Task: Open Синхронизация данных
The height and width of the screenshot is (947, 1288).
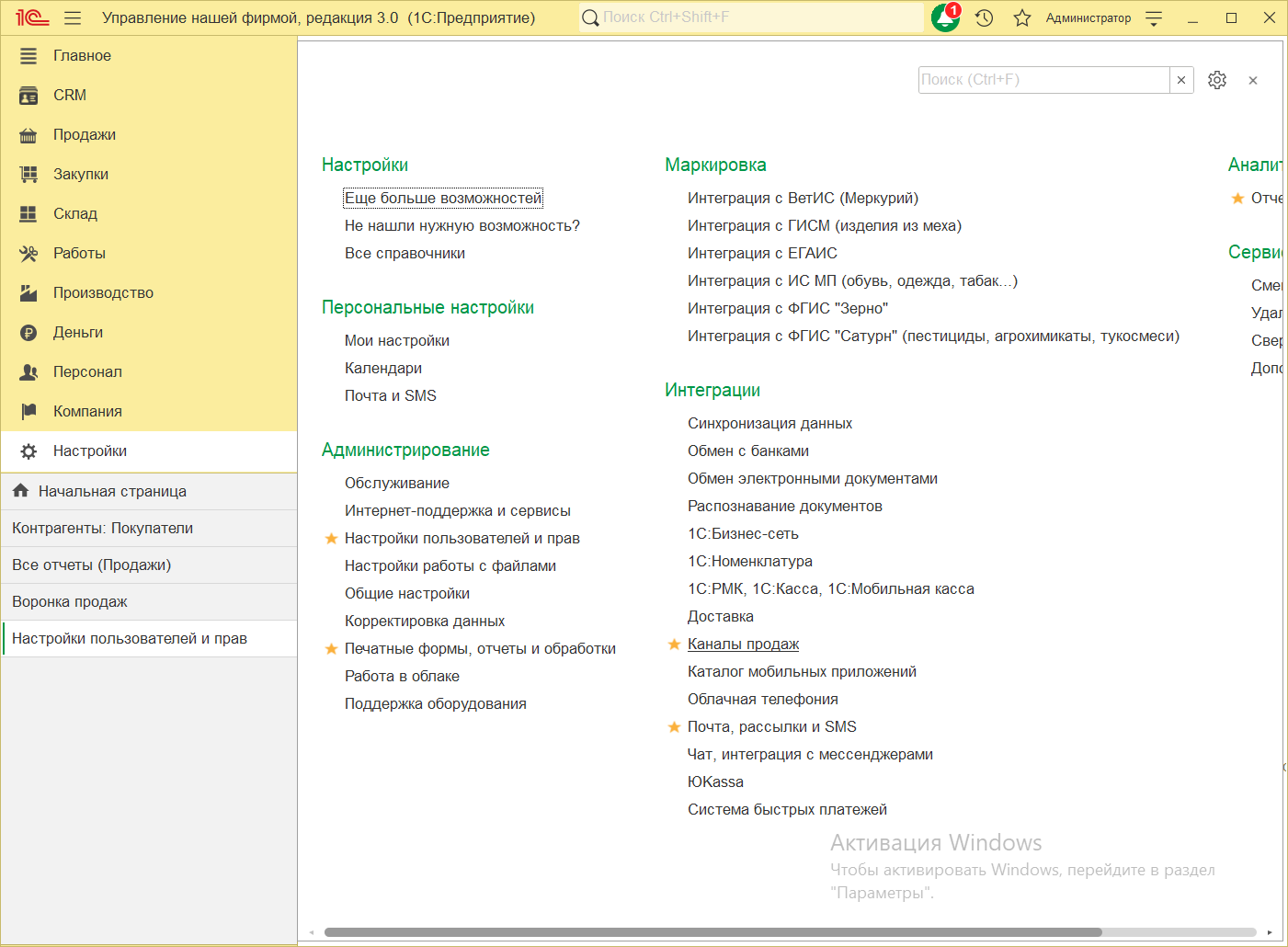Action: pos(769,424)
